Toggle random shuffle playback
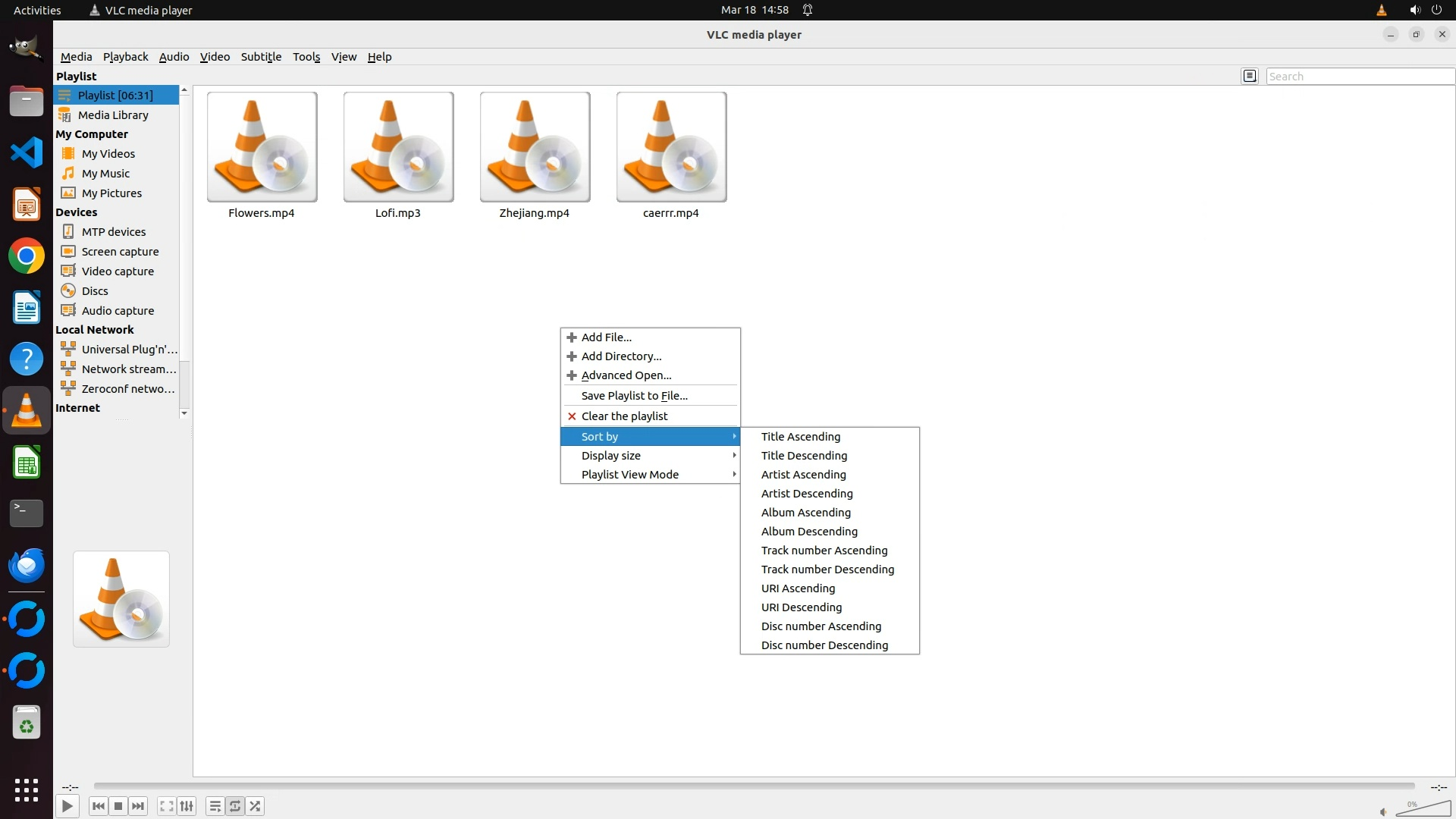The image size is (1456, 819). point(256,806)
